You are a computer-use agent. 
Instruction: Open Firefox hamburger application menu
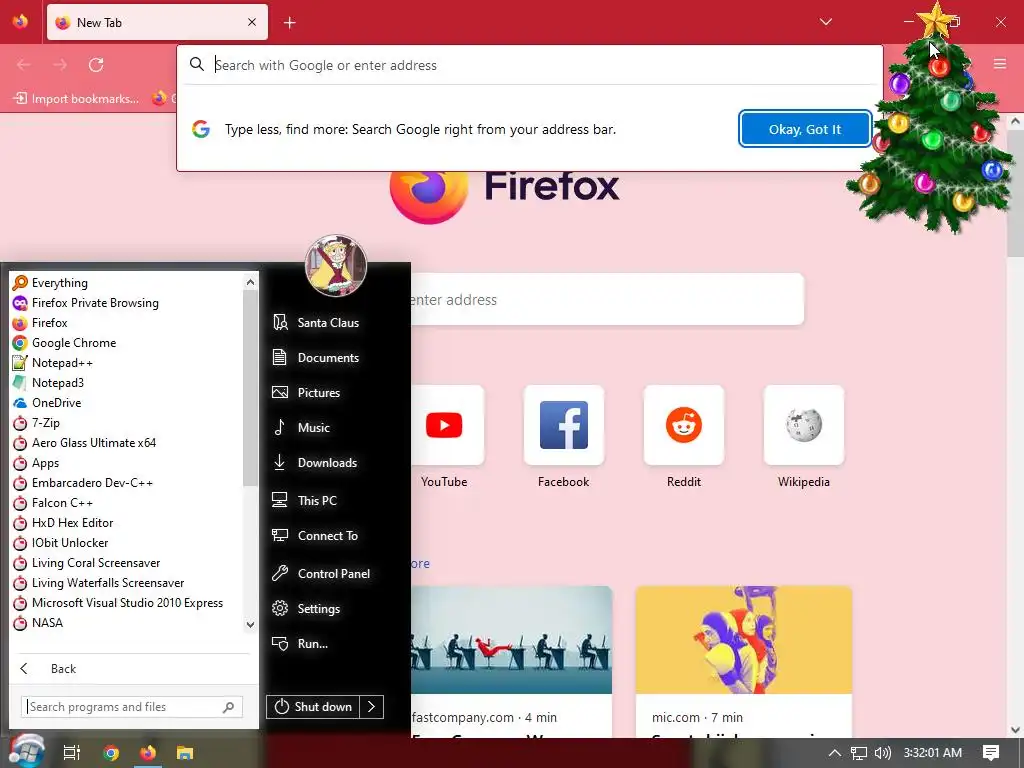coord(1000,64)
